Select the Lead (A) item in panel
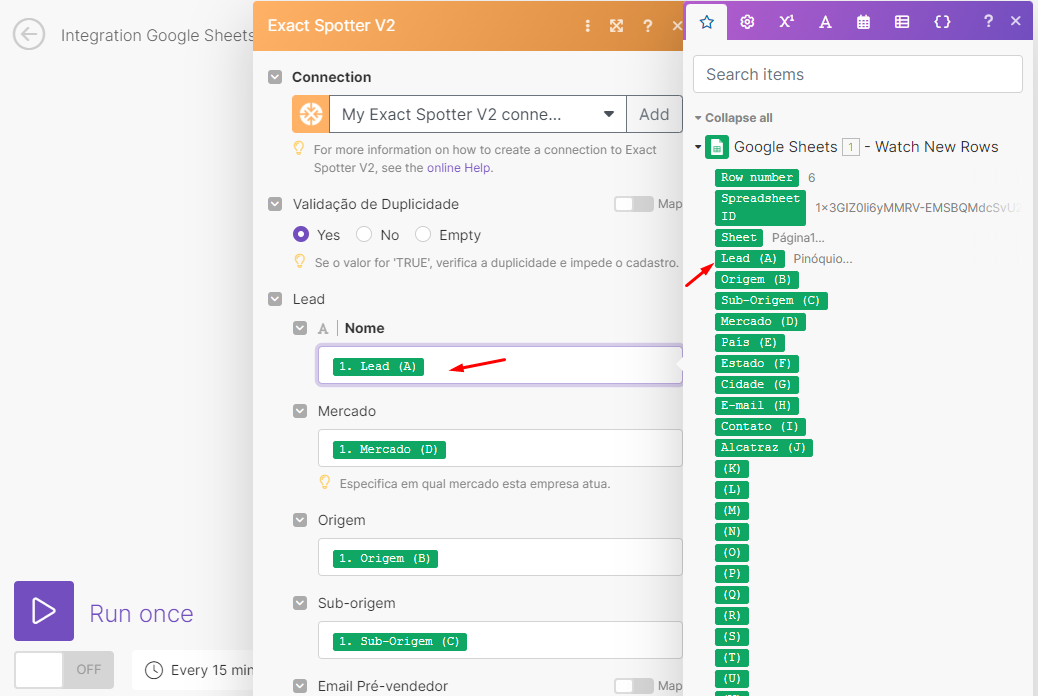 pos(749,258)
